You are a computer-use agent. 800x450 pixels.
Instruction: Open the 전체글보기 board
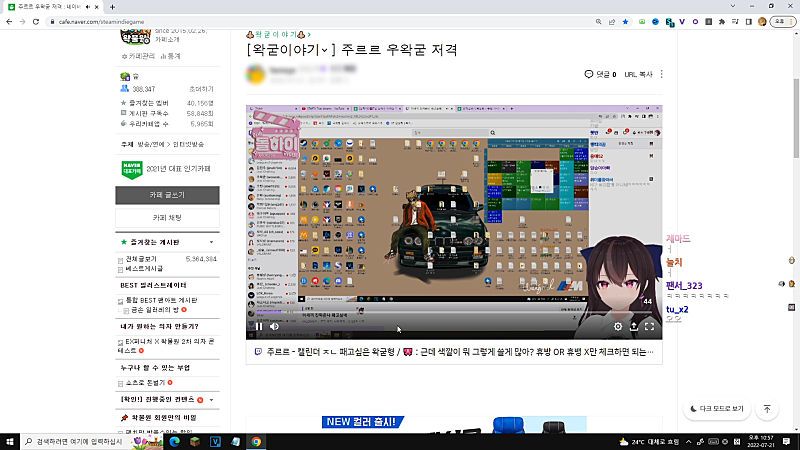pyautogui.click(x=141, y=259)
